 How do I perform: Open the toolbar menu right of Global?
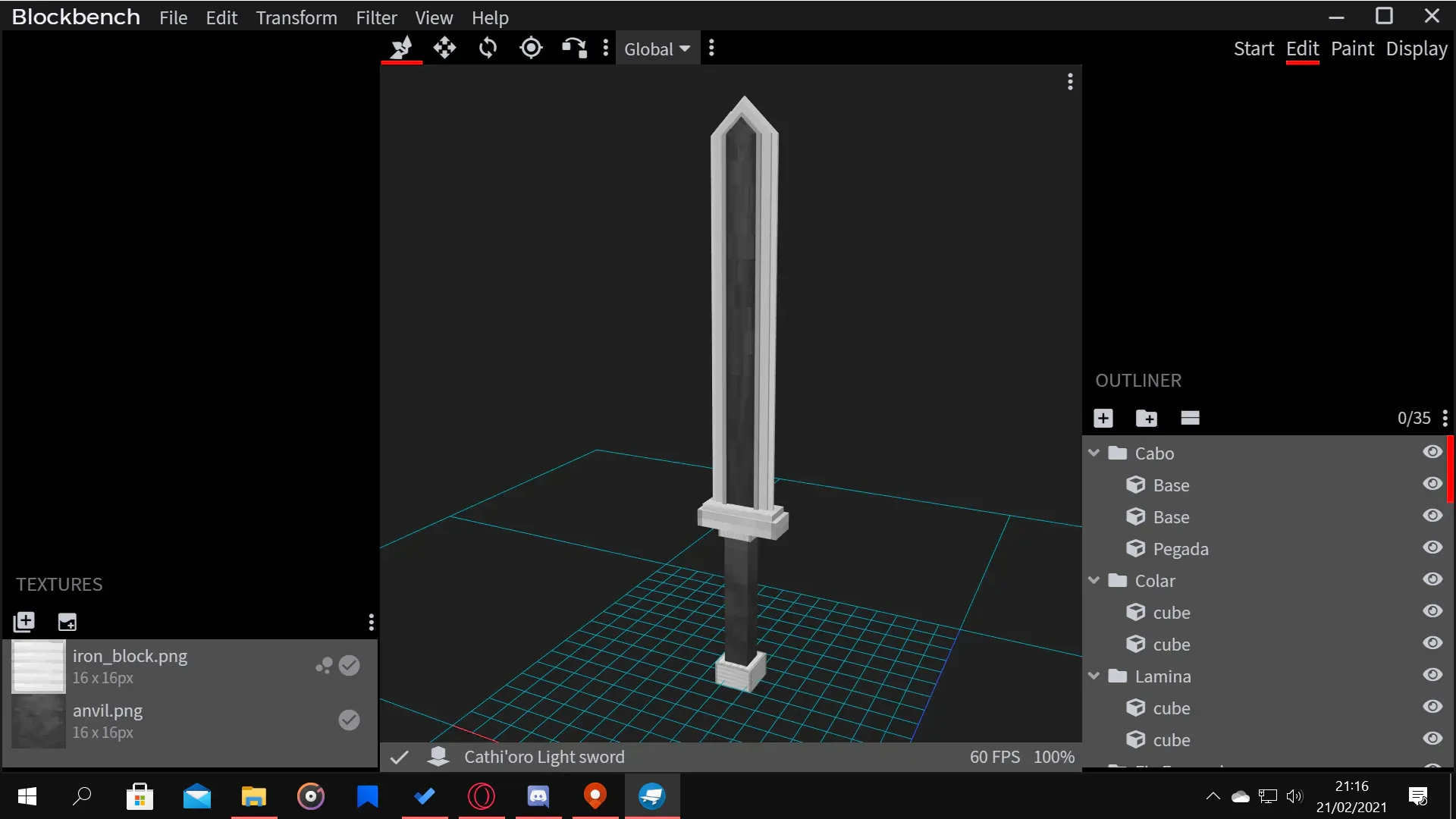(711, 49)
